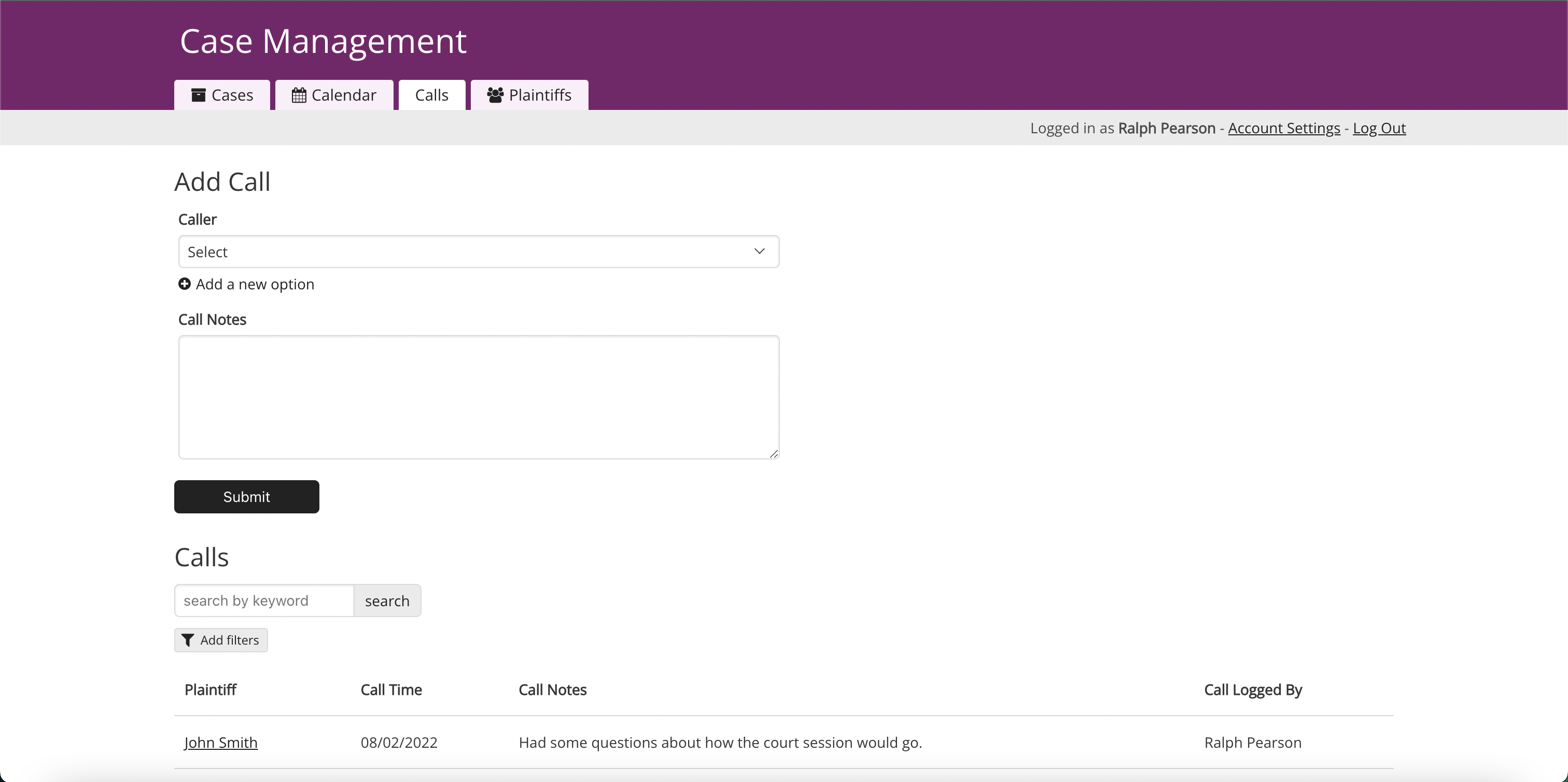Click the Cases archive box icon
This screenshot has height=782, width=1568.
pos(198,95)
